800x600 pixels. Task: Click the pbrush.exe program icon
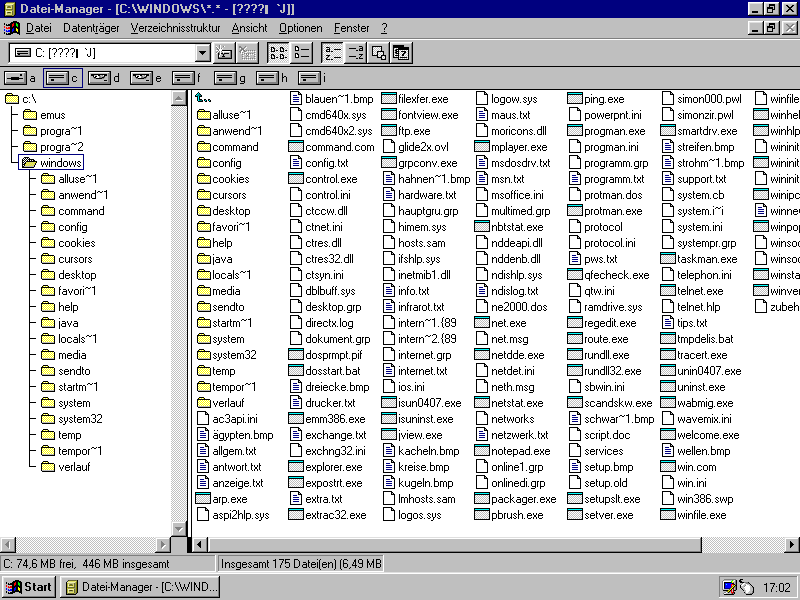click(x=482, y=515)
